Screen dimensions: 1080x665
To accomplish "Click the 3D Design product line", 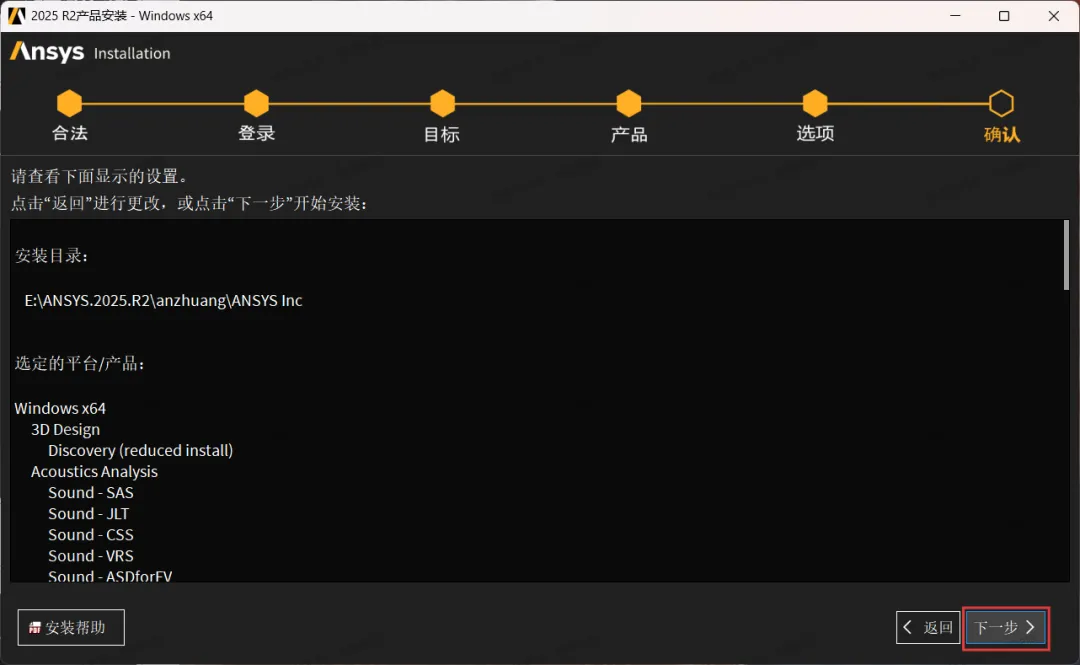I will pos(65,429).
